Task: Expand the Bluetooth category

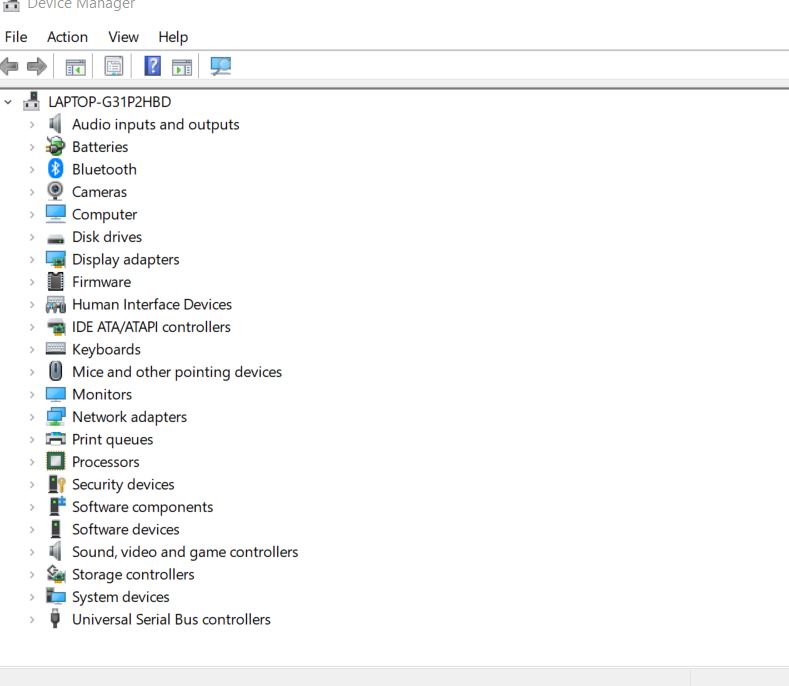Action: coord(32,169)
